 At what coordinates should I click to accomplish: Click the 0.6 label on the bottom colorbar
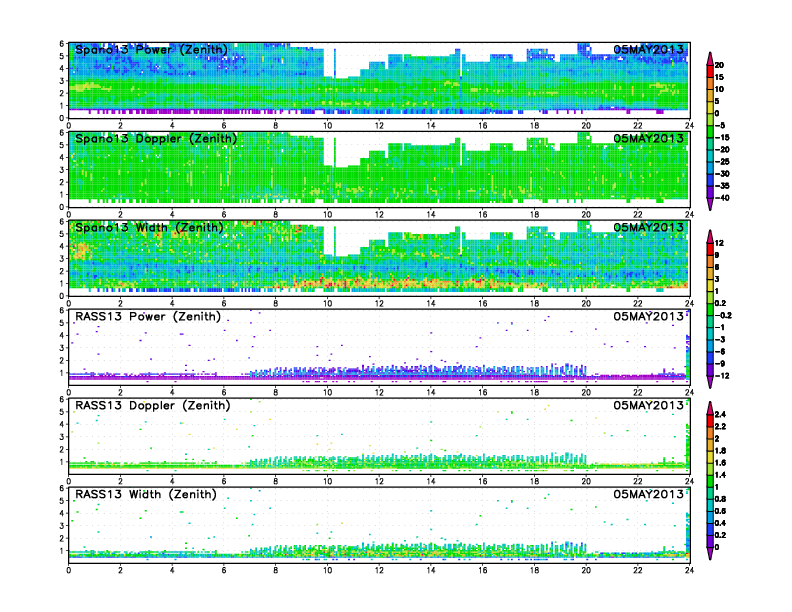click(720, 511)
